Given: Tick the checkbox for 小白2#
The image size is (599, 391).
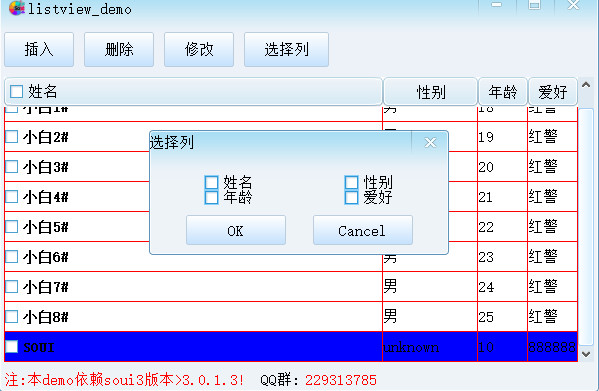Looking at the screenshot, I should (12, 137).
